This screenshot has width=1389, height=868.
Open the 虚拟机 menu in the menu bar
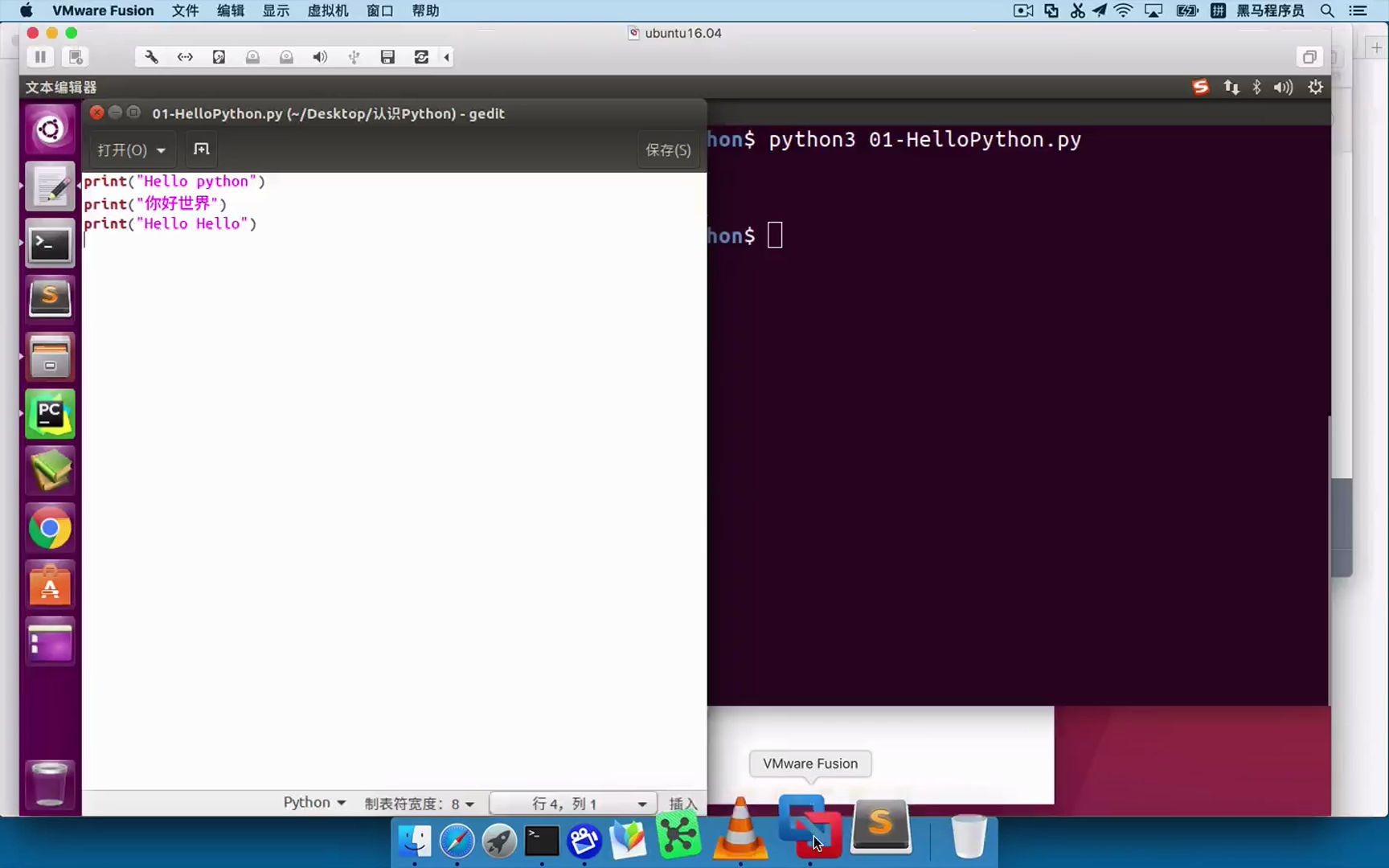pyautogui.click(x=326, y=10)
